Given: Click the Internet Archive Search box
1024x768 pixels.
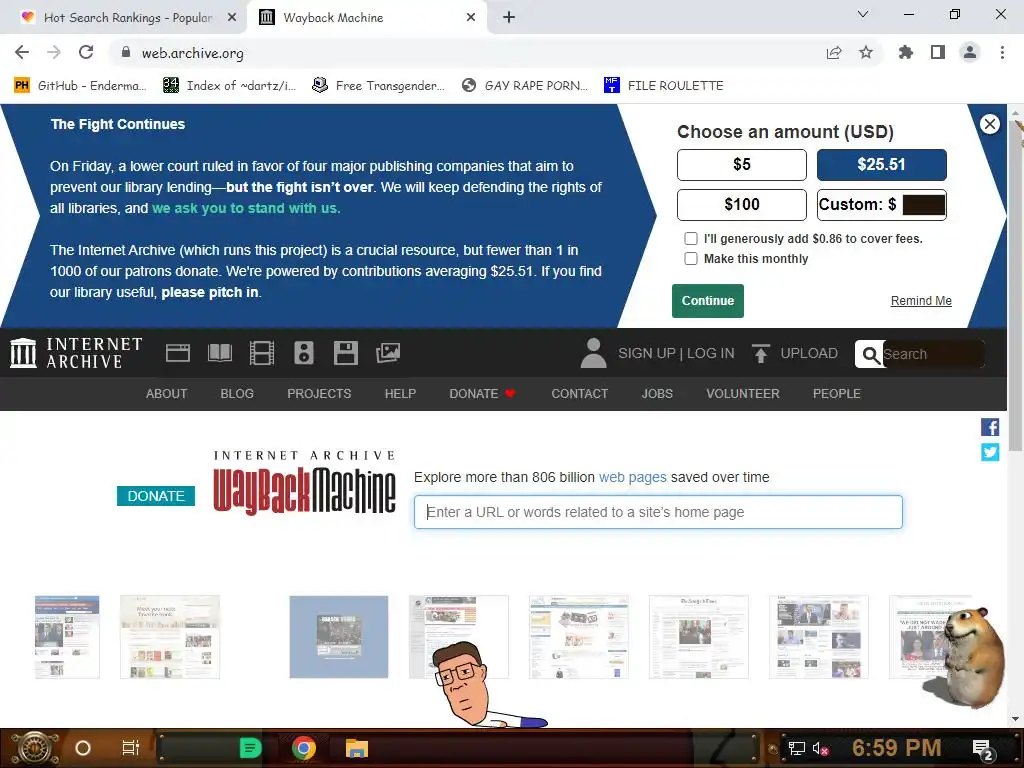Looking at the screenshot, I should point(934,354).
